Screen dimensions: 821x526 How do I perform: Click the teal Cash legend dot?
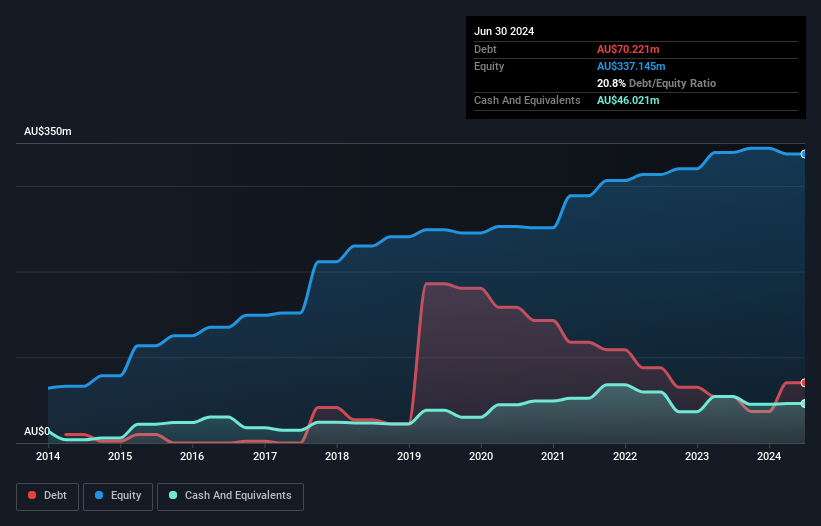(173, 495)
